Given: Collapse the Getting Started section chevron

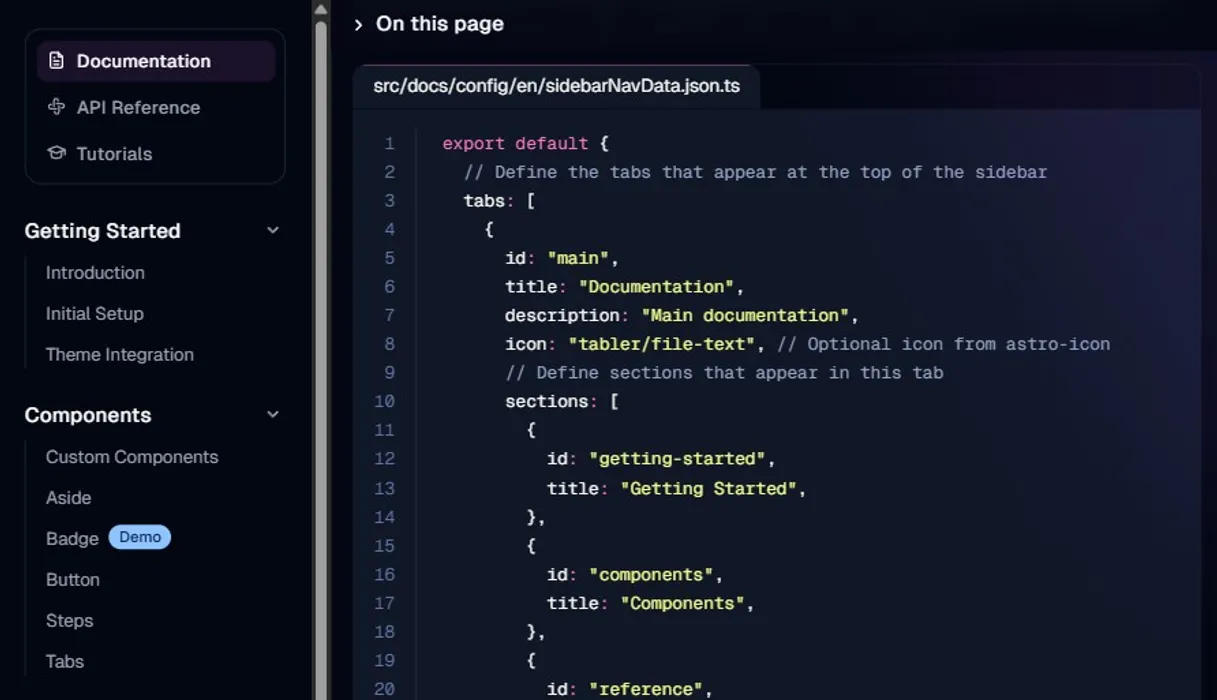Looking at the screenshot, I should 273,231.
